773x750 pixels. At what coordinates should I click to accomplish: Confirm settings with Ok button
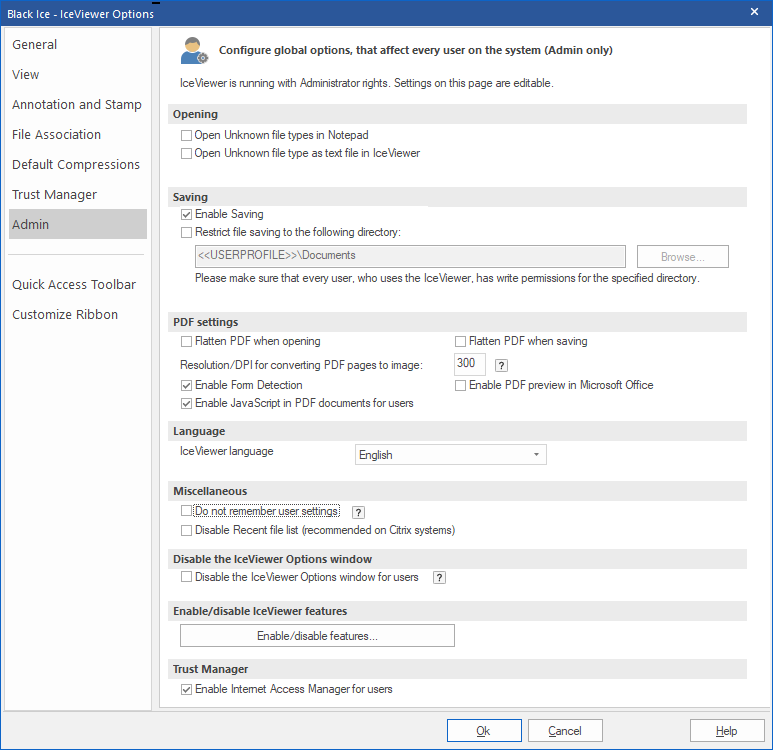[x=484, y=730]
